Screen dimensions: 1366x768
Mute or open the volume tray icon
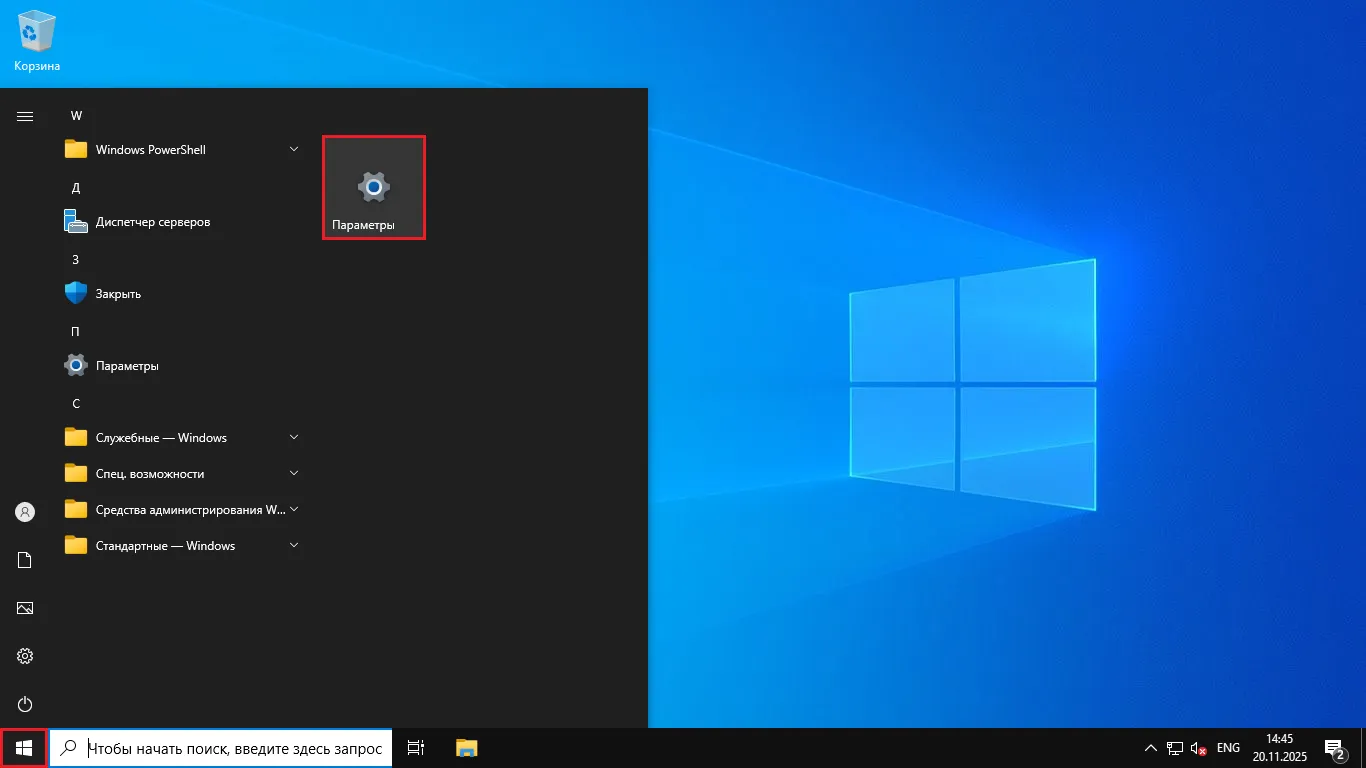tap(1198, 748)
